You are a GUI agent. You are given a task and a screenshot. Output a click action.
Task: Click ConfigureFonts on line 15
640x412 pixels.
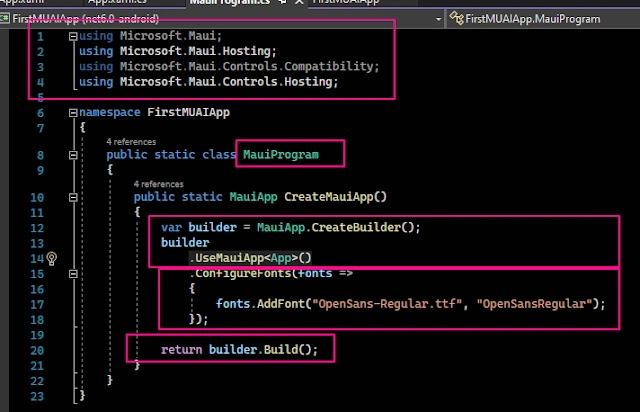tap(243, 273)
